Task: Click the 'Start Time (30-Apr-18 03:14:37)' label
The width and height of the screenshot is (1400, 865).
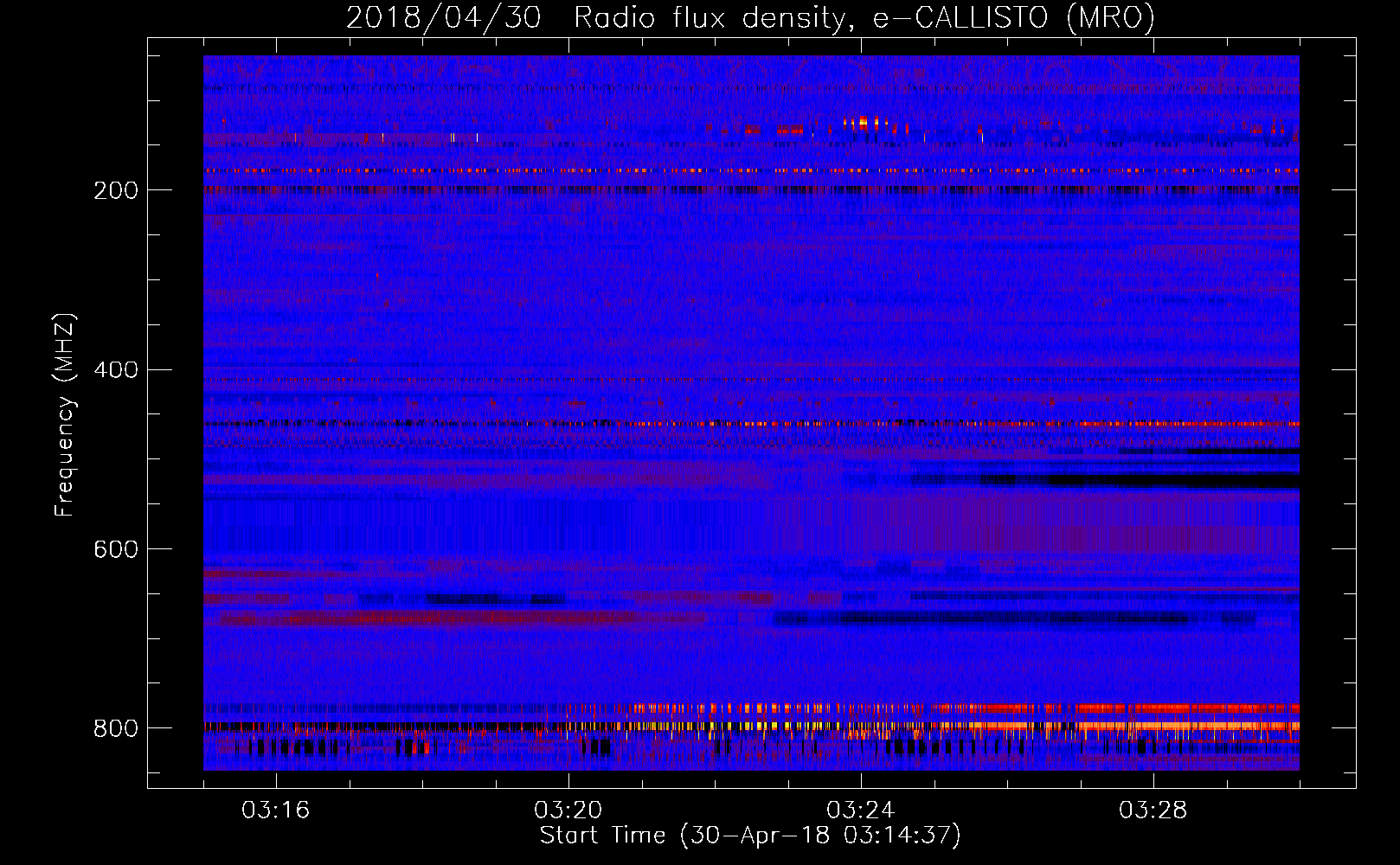Action: point(750,836)
